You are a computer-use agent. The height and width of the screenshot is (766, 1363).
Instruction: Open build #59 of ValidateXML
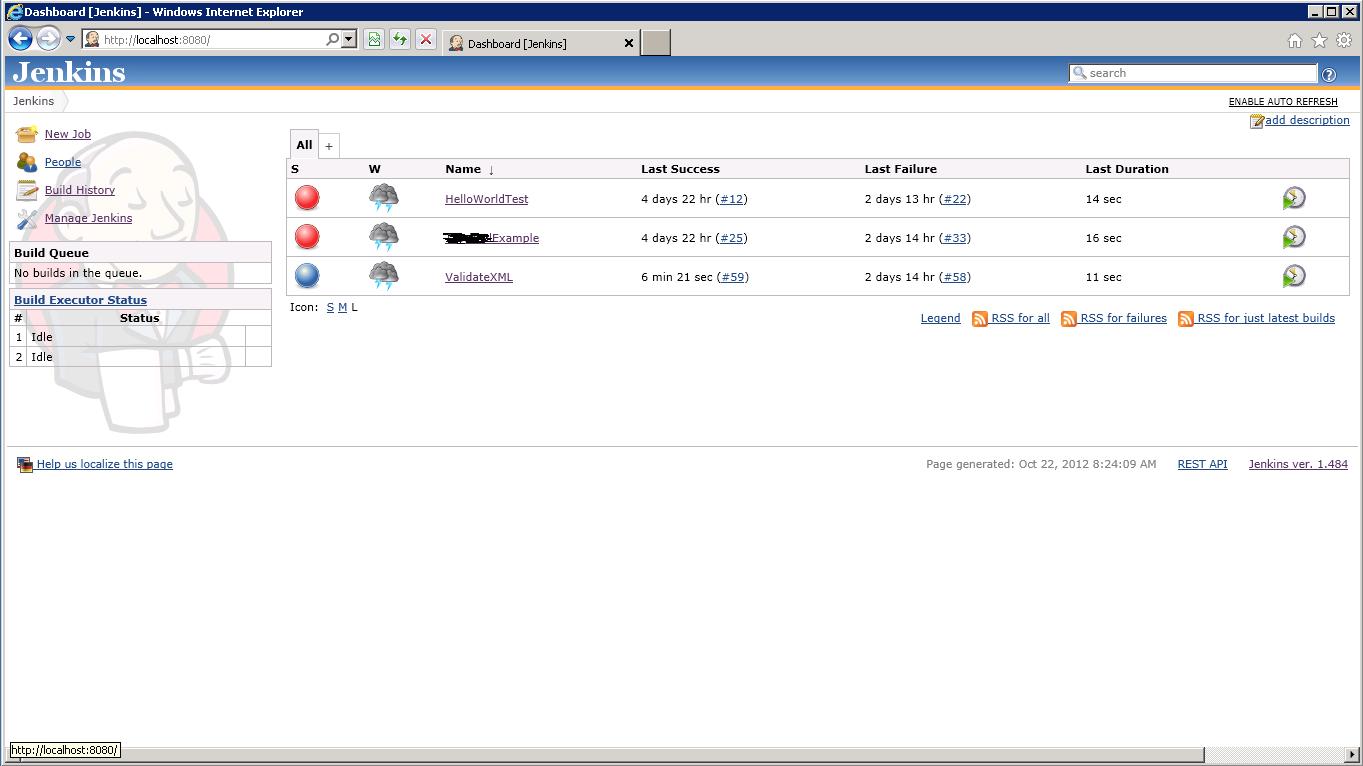[x=733, y=277]
